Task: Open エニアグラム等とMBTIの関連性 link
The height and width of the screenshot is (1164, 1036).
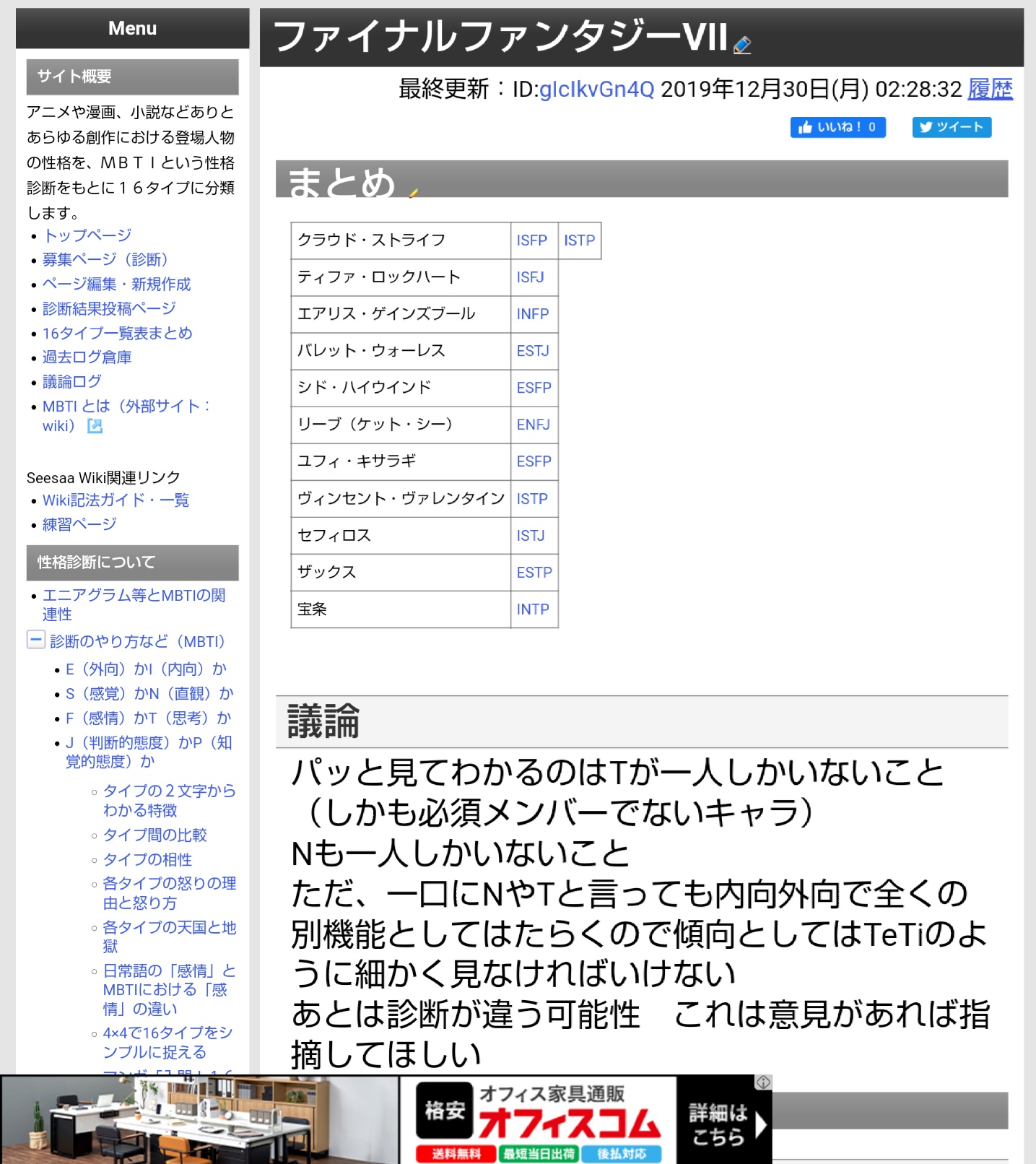Action: point(134,604)
